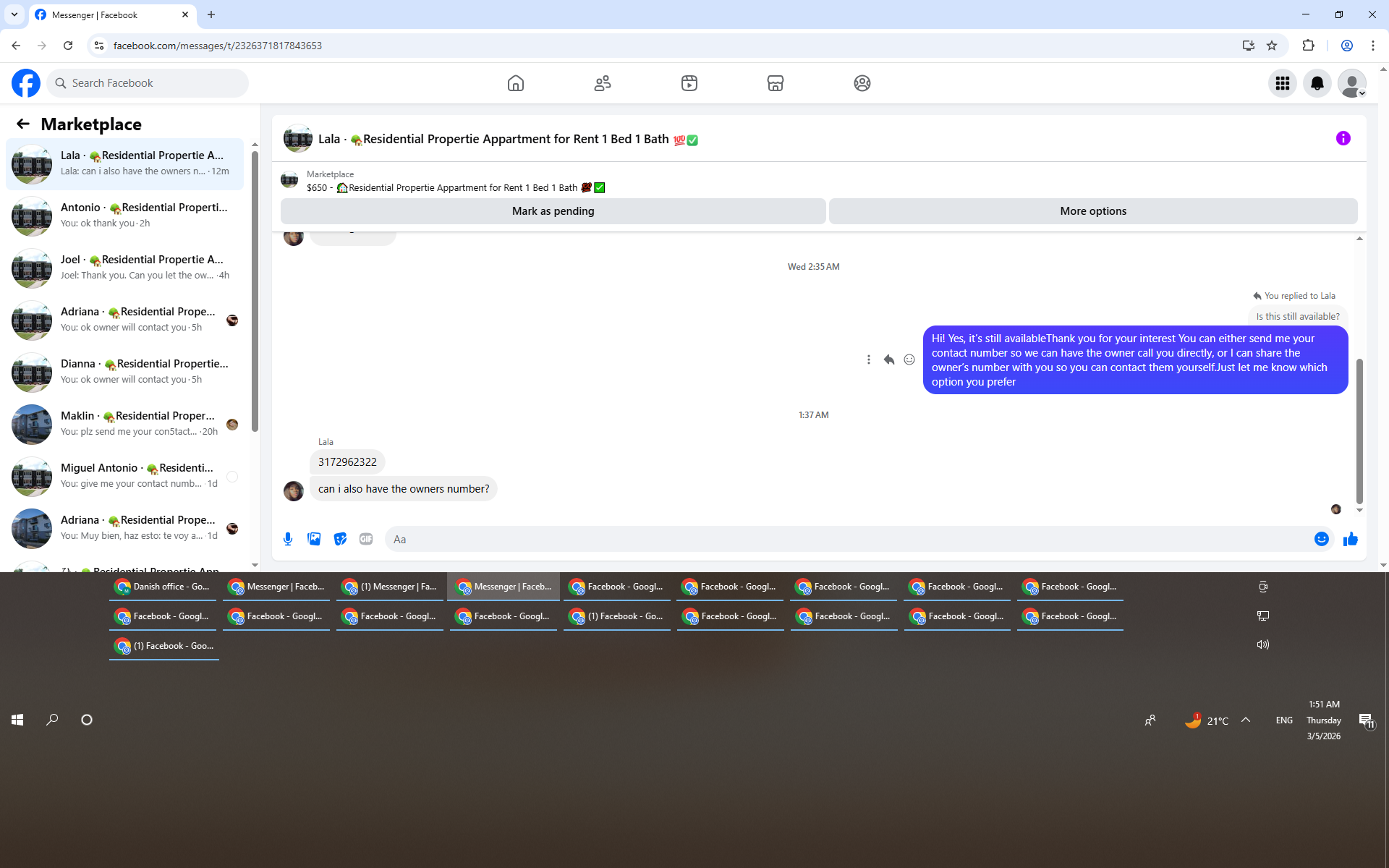The height and width of the screenshot is (868, 1389).
Task: Open the Groups icon in top navigation
Action: [862, 83]
